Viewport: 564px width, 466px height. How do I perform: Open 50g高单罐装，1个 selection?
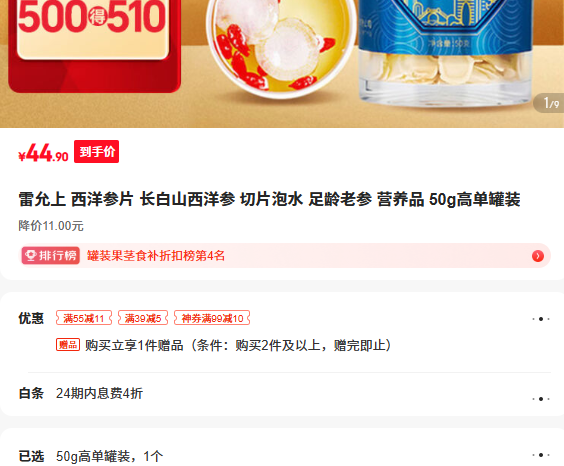109,456
